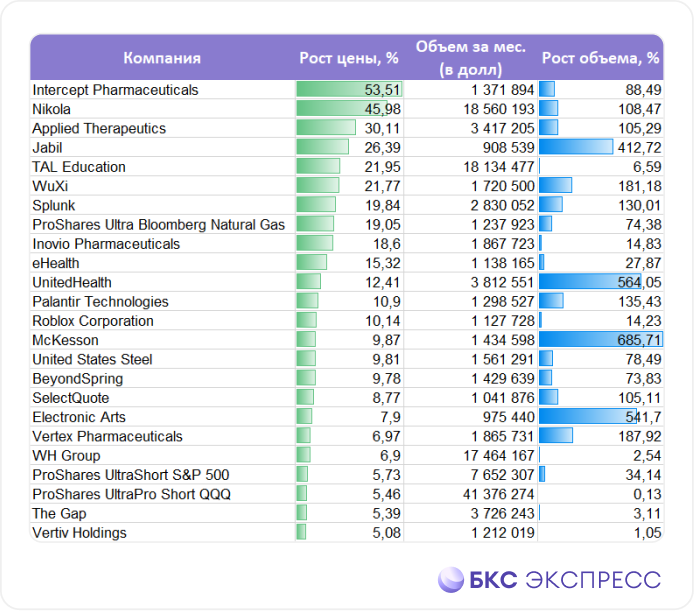Select the Vertex Pharmaceuticals company cell

pyautogui.click(x=162, y=437)
